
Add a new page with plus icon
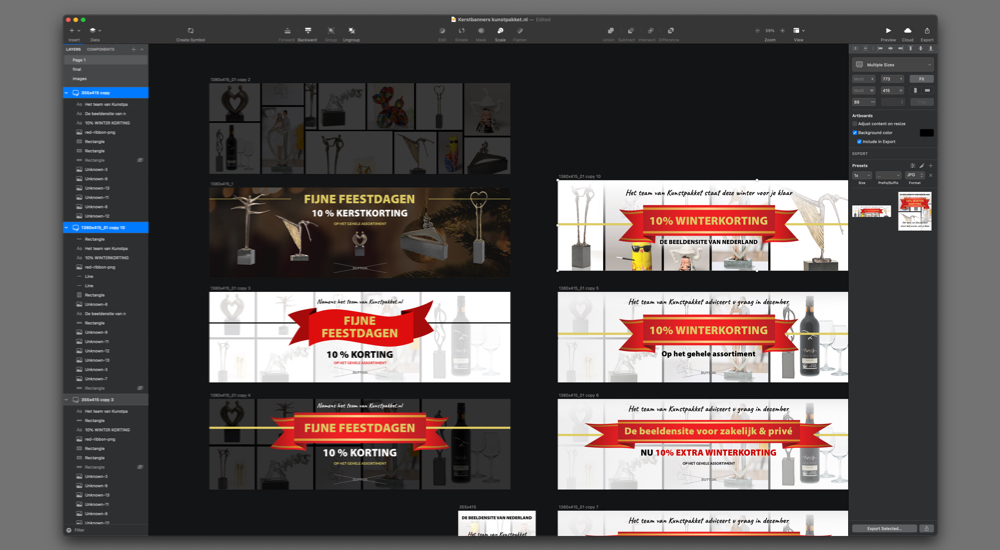pos(133,49)
